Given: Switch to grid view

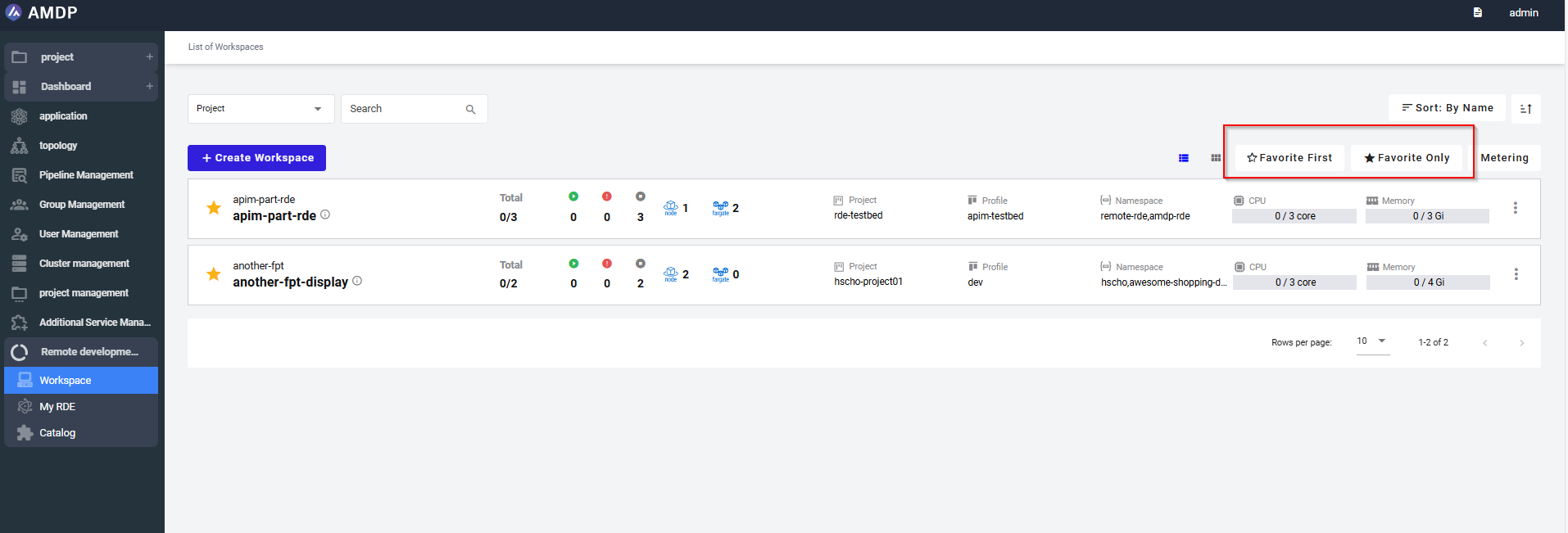Looking at the screenshot, I should point(1216,158).
